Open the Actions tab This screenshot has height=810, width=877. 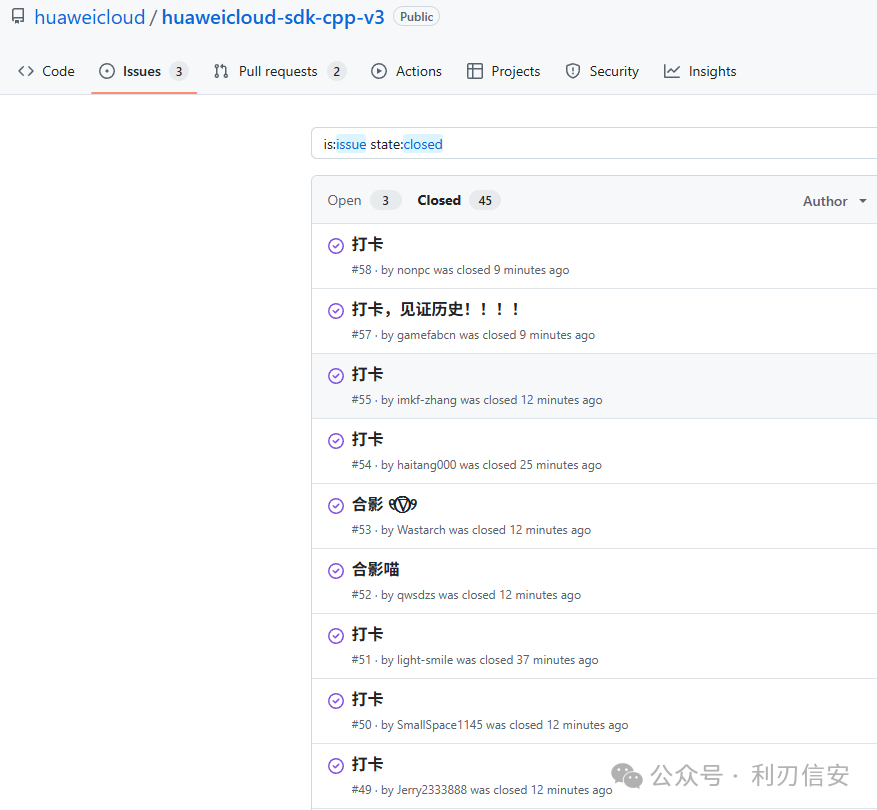407,72
